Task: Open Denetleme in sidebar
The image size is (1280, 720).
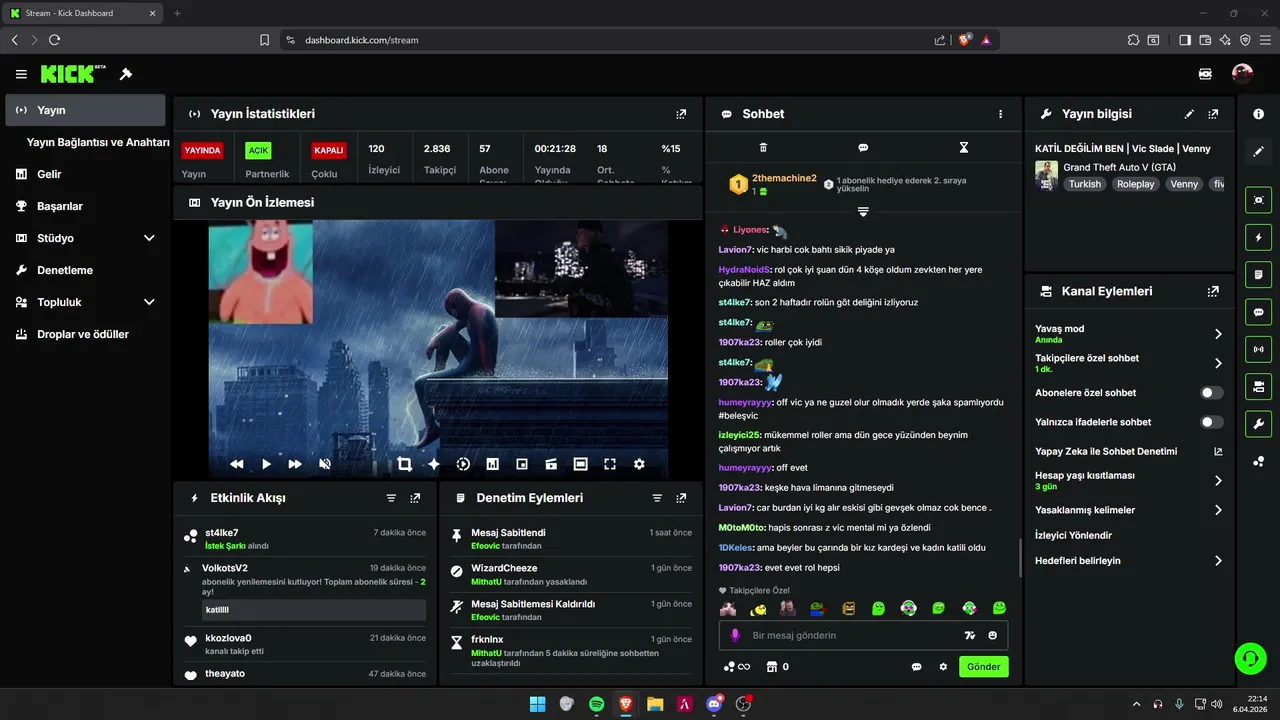Action: click(x=85, y=270)
